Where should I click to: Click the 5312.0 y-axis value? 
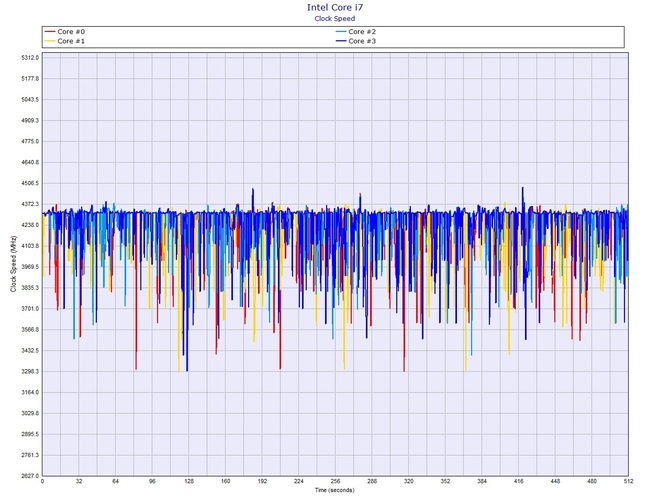click(x=30, y=58)
